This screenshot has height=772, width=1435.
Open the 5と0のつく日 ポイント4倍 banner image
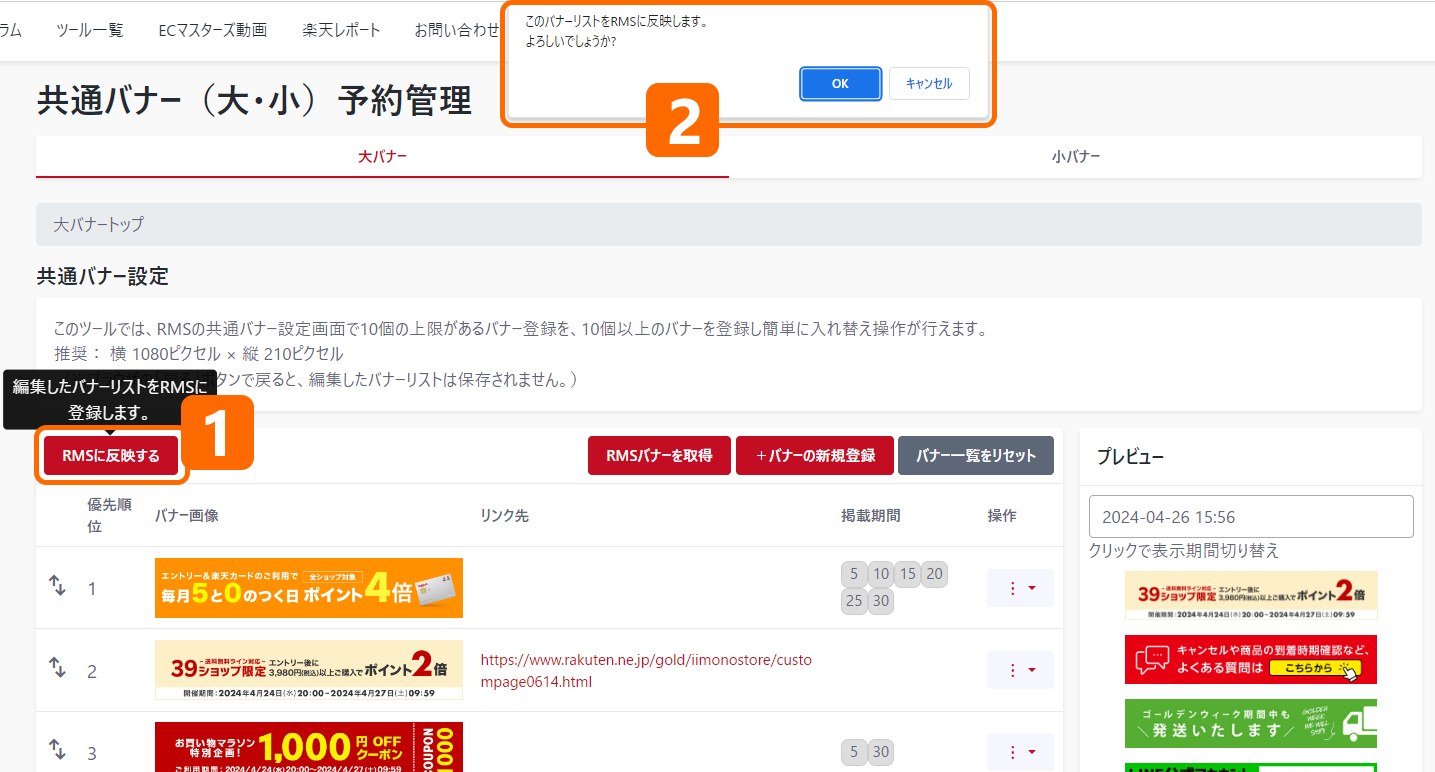(x=309, y=588)
